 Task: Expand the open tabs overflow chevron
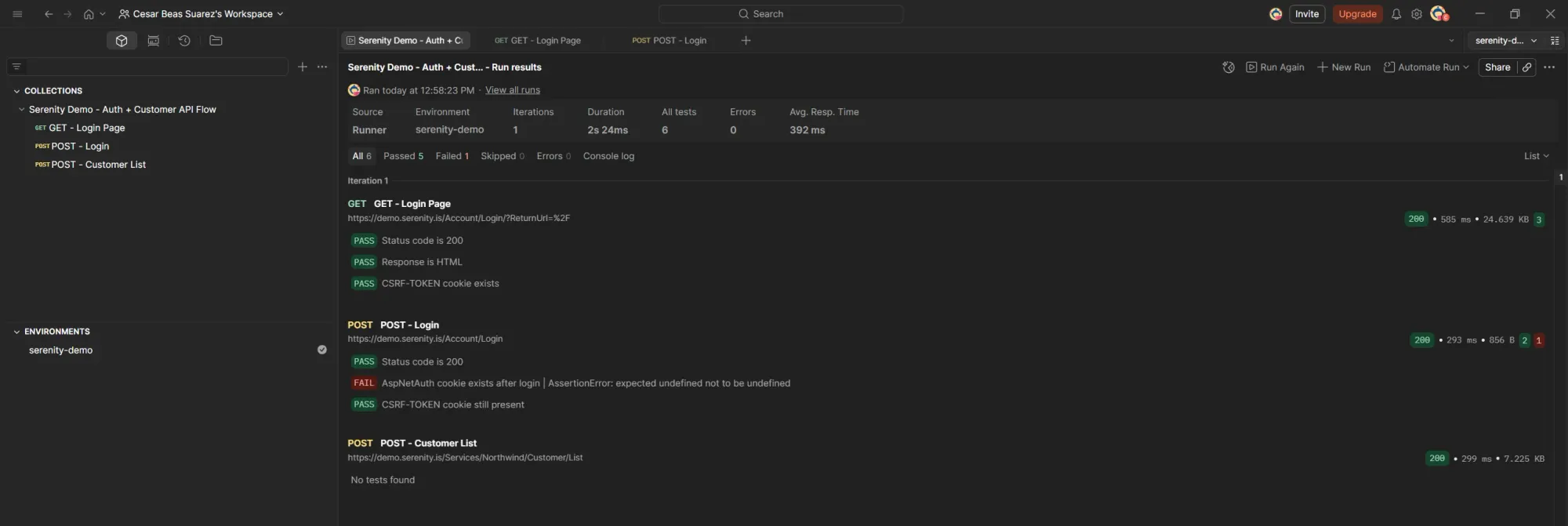1451,41
